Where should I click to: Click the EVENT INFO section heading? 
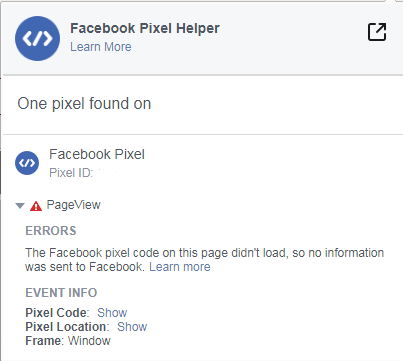[61, 293]
